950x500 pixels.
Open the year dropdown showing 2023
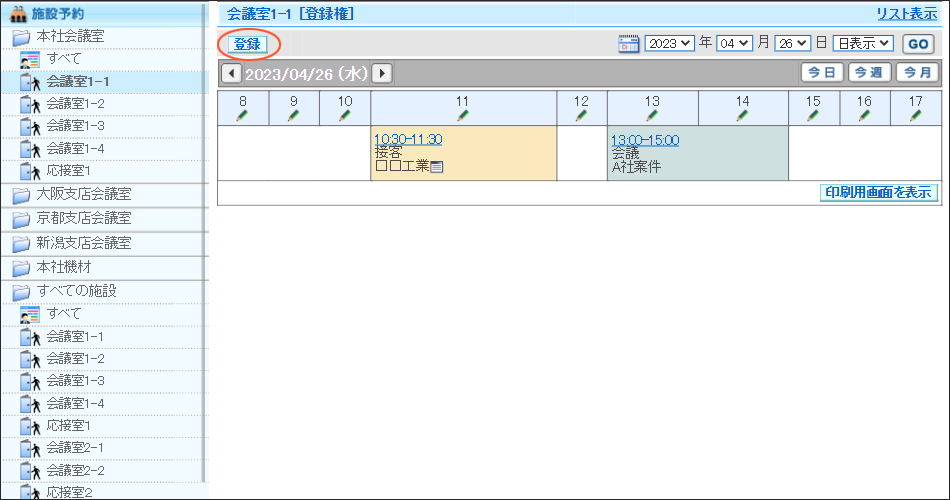coord(669,44)
